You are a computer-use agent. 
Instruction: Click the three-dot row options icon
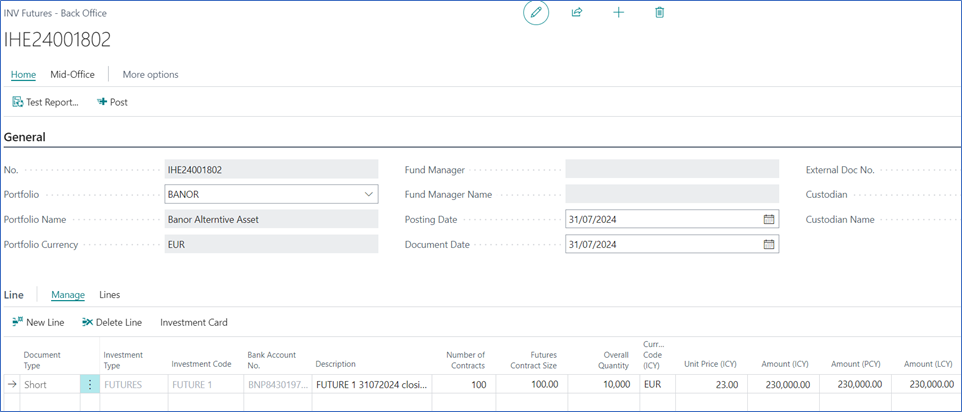click(x=90, y=384)
